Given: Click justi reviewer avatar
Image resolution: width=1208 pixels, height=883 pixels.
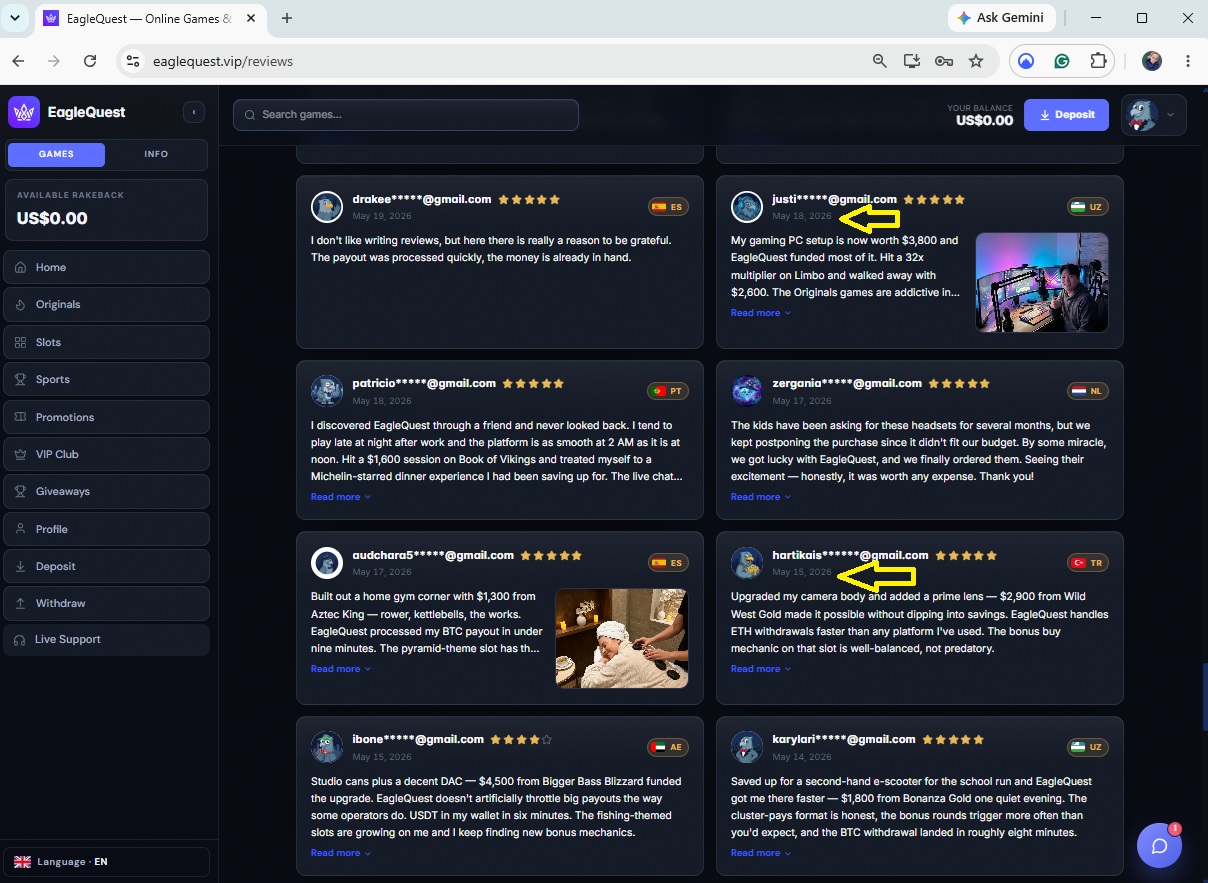Looking at the screenshot, I should point(747,207).
